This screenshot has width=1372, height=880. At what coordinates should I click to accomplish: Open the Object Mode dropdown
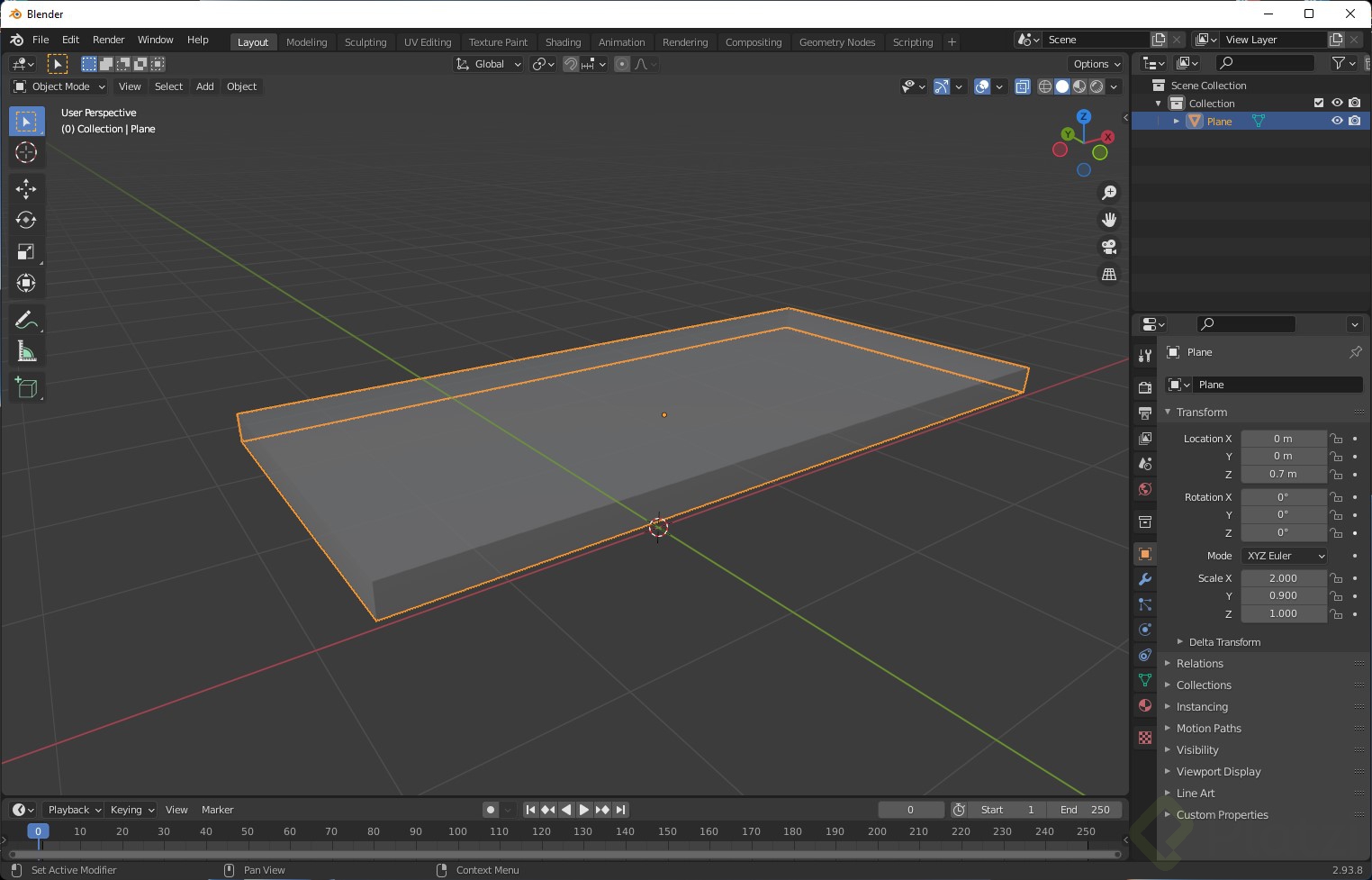(59, 86)
